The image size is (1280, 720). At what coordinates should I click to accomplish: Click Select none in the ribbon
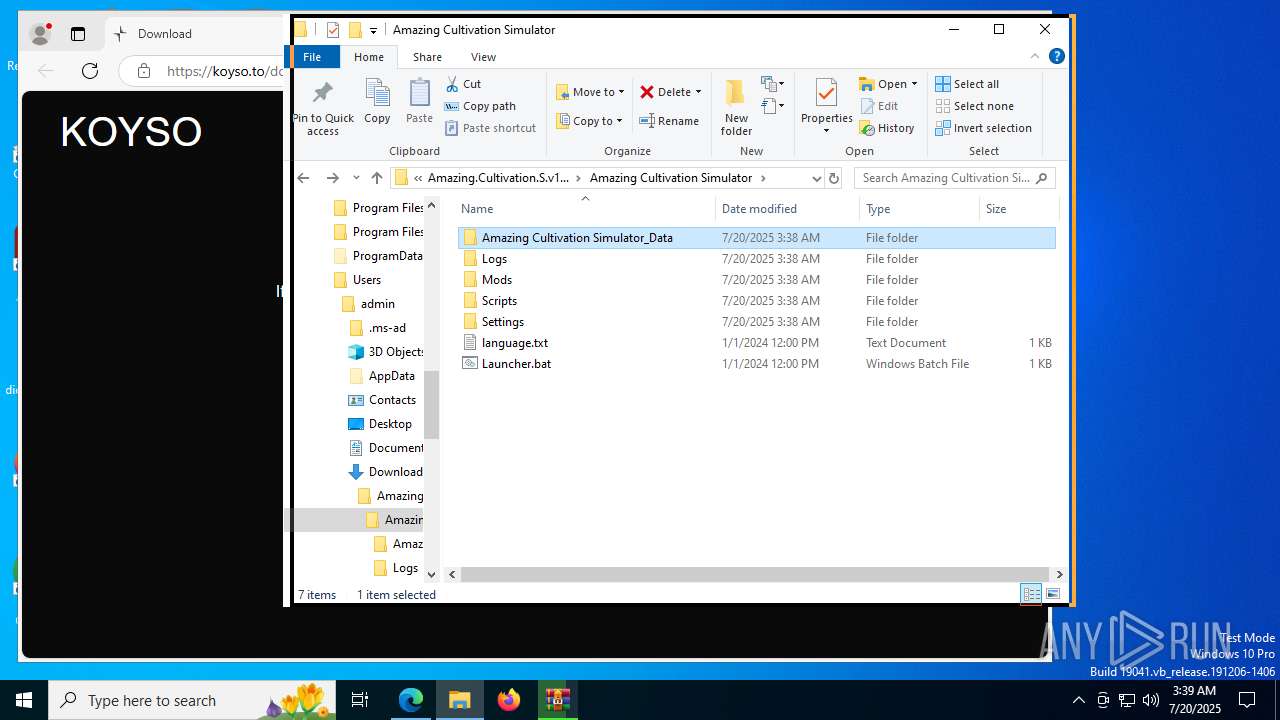click(974, 106)
